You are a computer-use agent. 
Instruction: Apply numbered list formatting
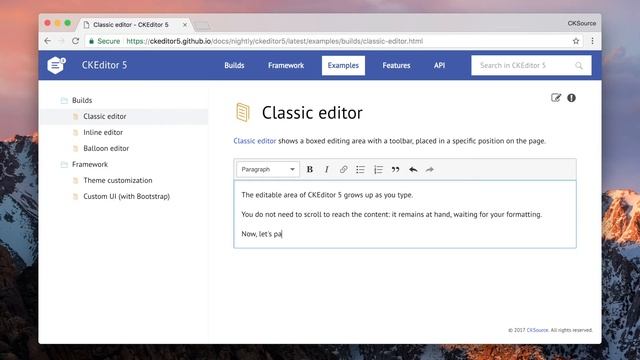(x=378, y=169)
